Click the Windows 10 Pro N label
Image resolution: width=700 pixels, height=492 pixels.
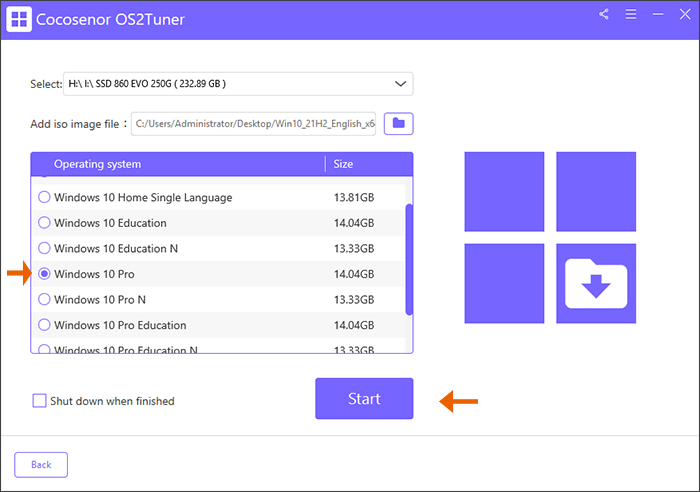(100, 300)
